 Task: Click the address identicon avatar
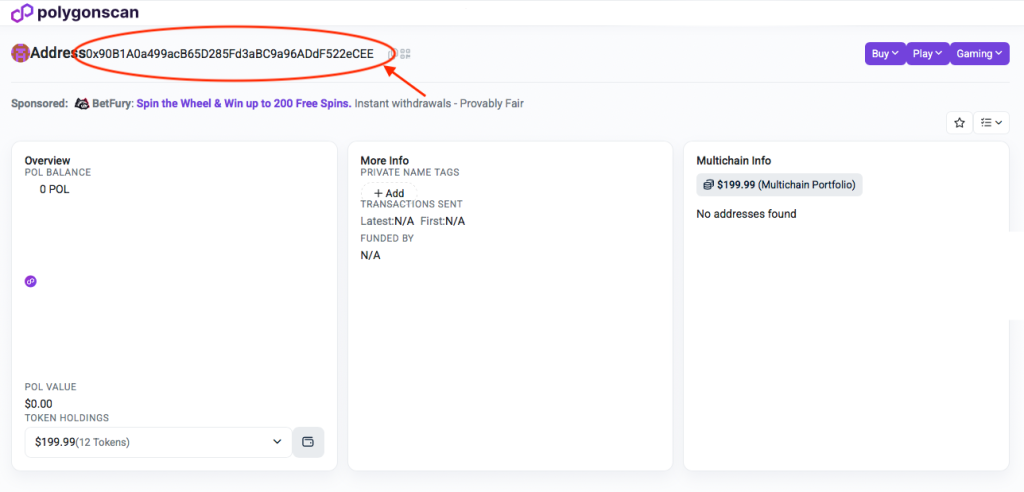tap(20, 54)
